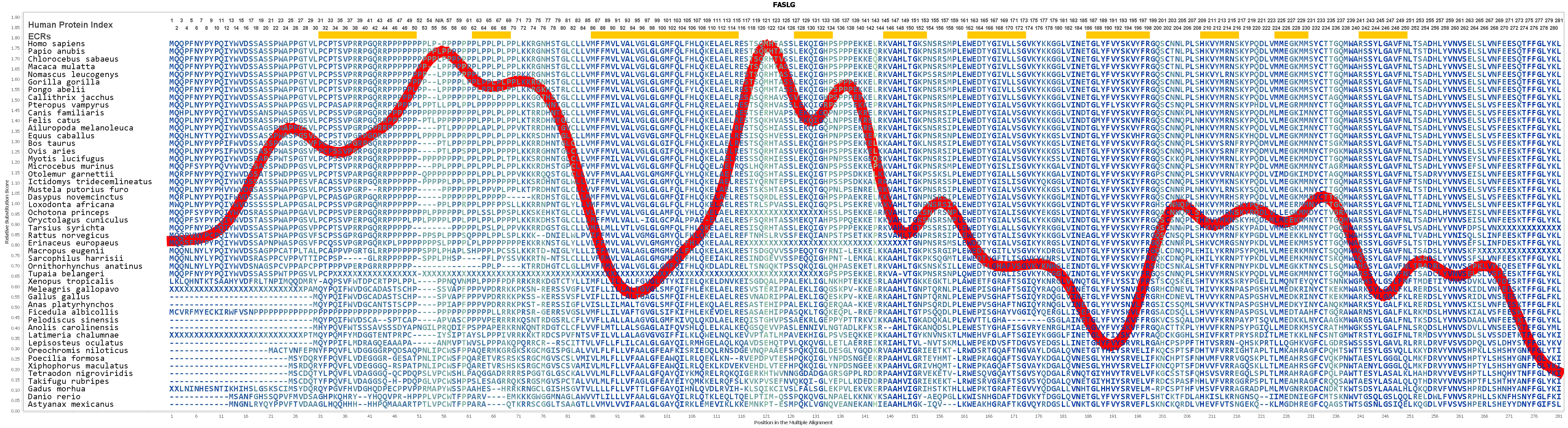Click the 281 tick on the bottom x-axis
Image resolution: width=1568 pixels, height=428 pixels.
pyautogui.click(x=1558, y=416)
